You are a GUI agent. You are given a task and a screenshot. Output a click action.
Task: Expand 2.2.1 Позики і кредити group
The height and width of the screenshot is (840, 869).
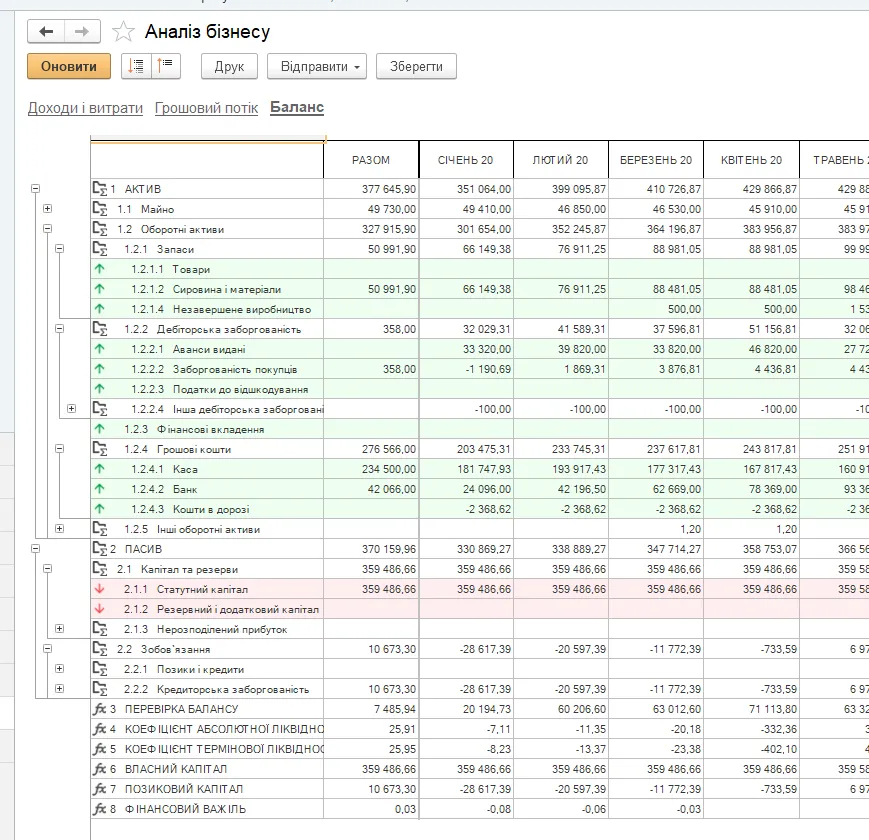pos(60,669)
